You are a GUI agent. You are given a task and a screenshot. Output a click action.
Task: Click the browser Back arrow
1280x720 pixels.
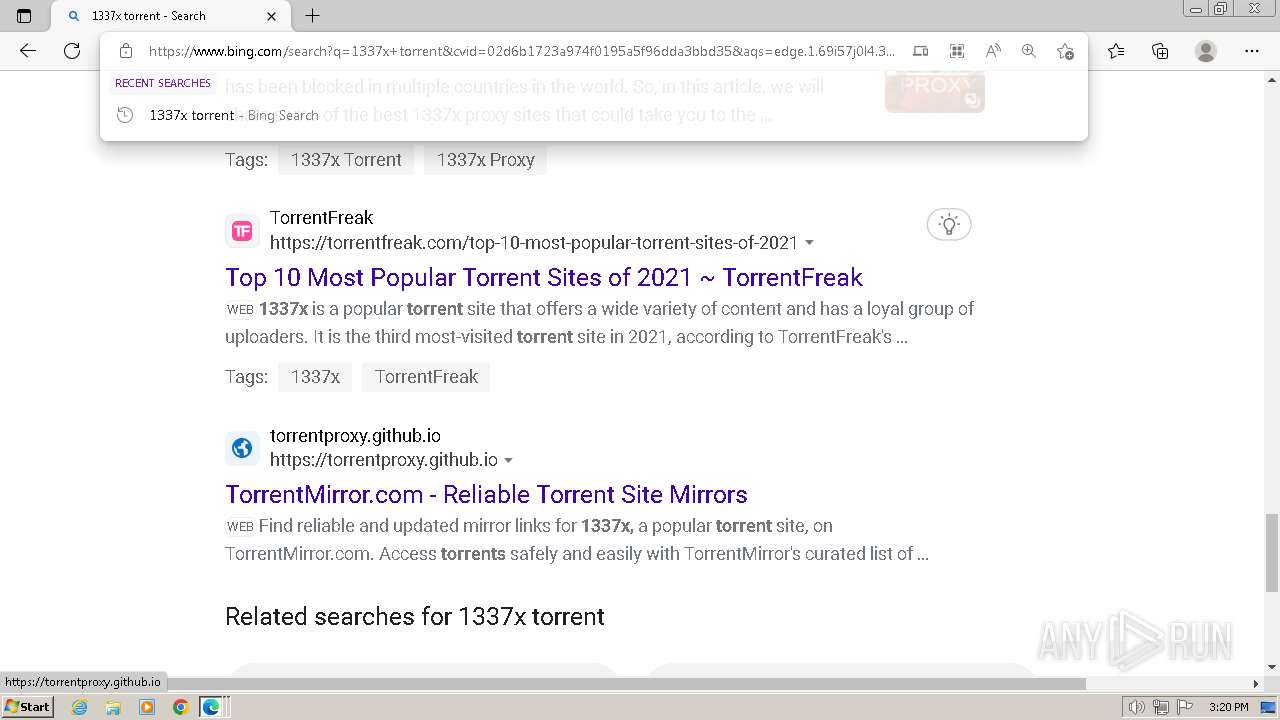[28, 51]
